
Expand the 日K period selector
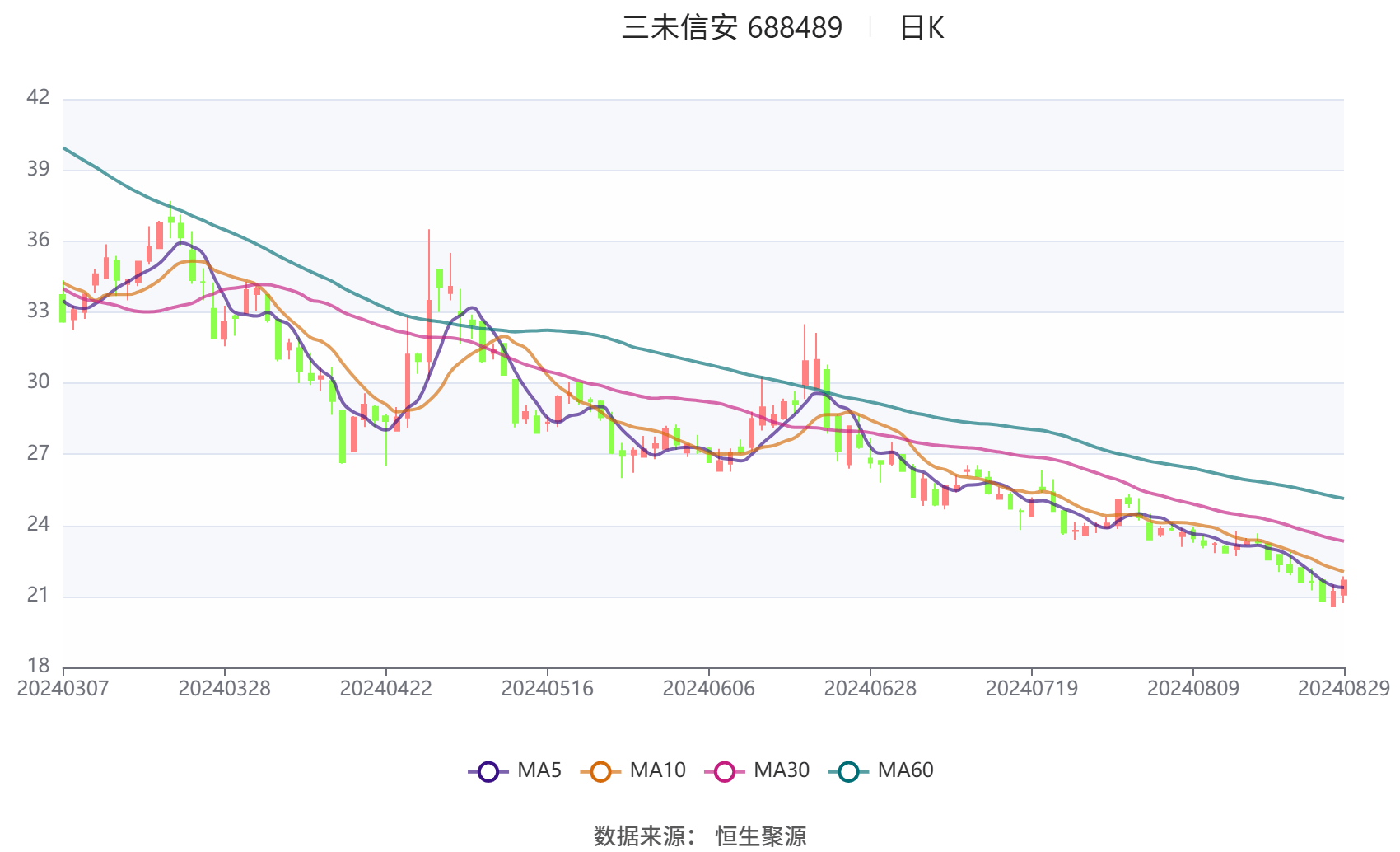coord(922,27)
